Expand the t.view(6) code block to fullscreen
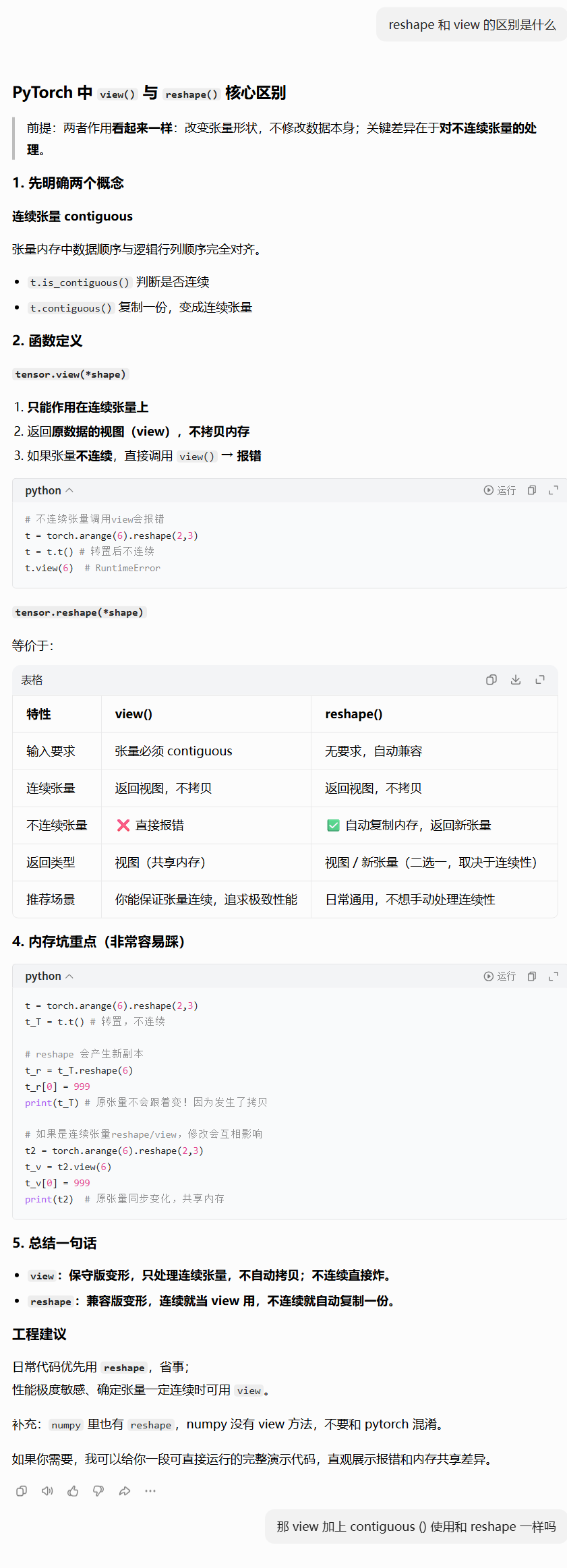Image resolution: width=567 pixels, height=1568 pixels. pos(554,490)
